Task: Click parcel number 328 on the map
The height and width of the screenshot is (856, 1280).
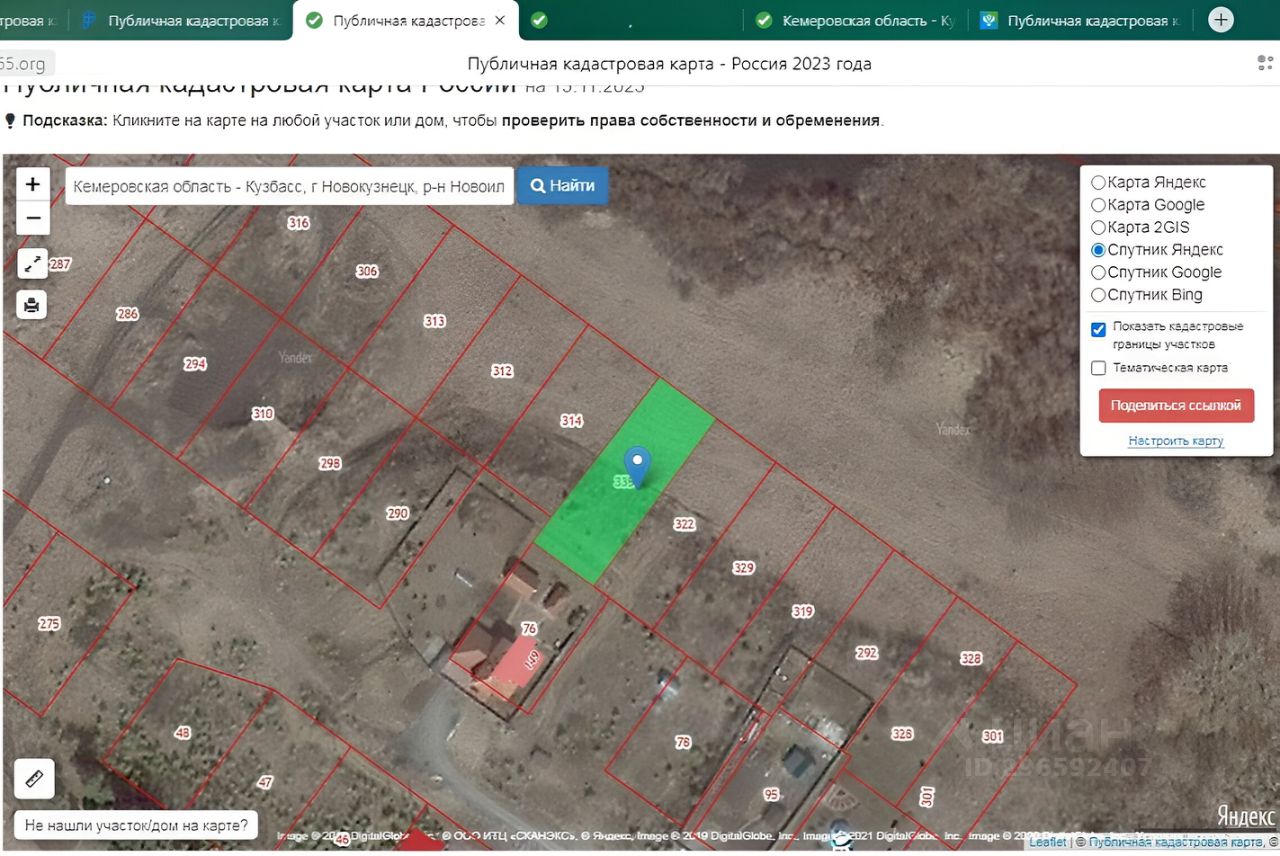Action: [x=971, y=658]
